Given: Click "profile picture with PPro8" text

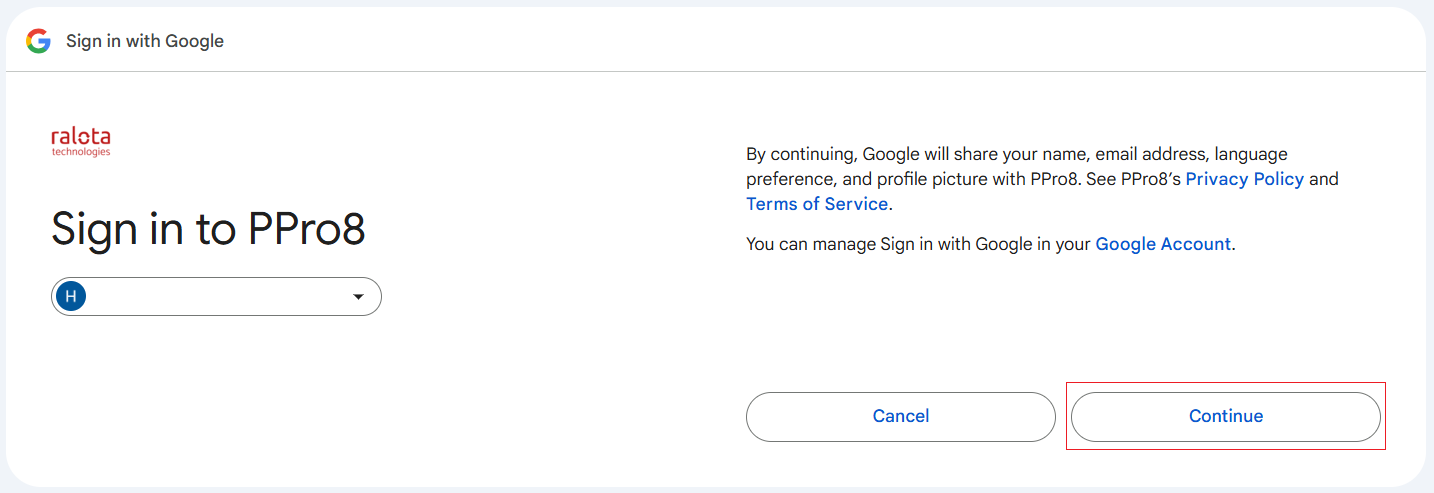Looking at the screenshot, I should (x=960, y=180).
